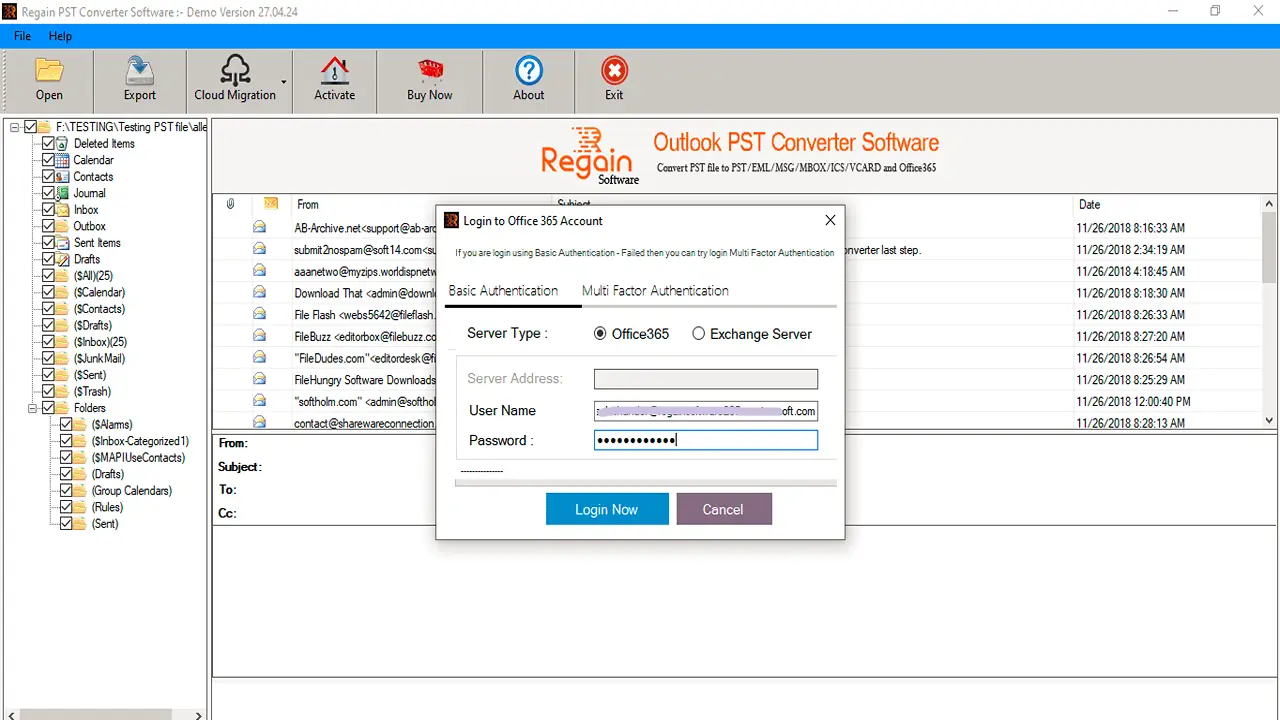1280x720 pixels.
Task: Click the Date column header
Action: [x=1089, y=204]
